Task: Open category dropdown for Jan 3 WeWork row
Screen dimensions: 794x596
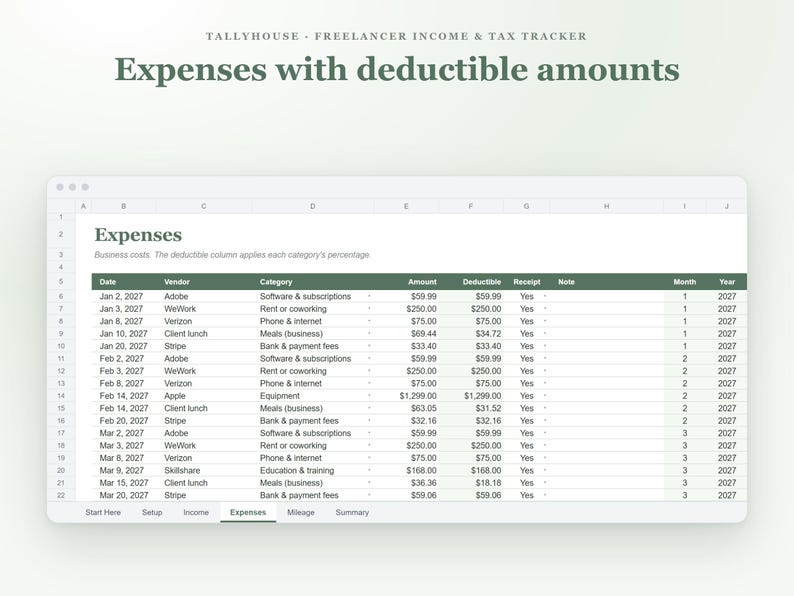Action: point(369,309)
